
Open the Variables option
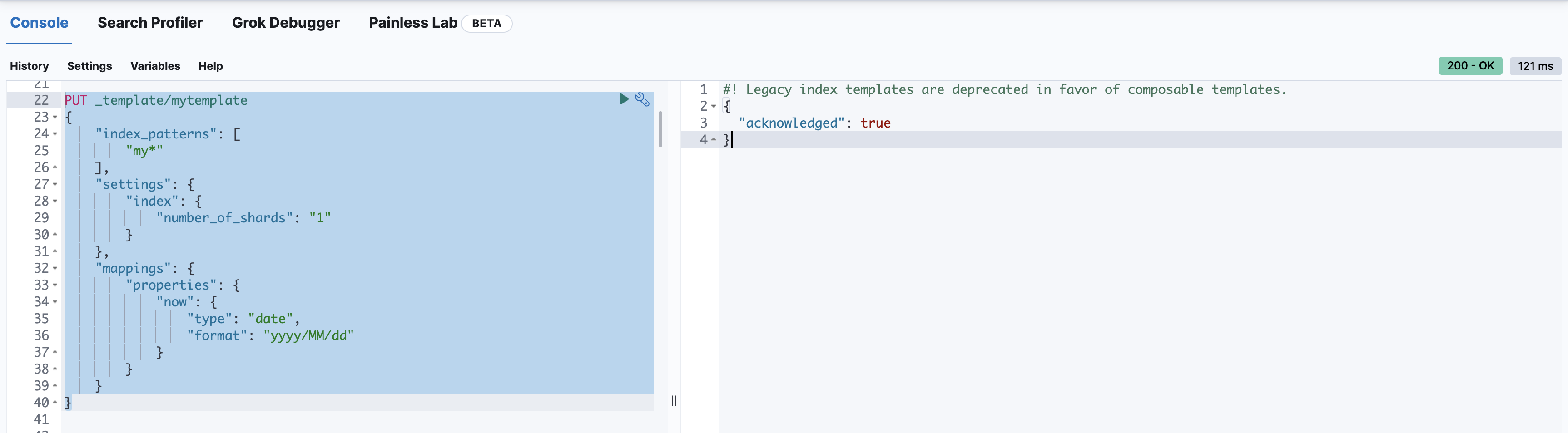[x=155, y=66]
